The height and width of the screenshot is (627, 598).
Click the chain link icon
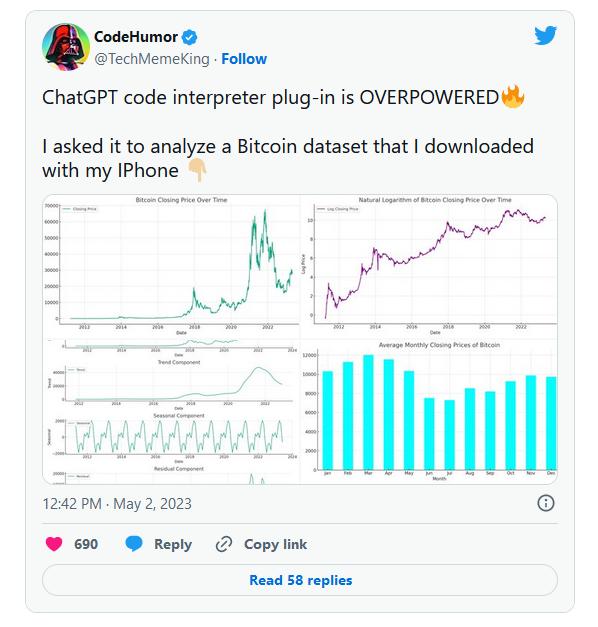pyautogui.click(x=224, y=544)
